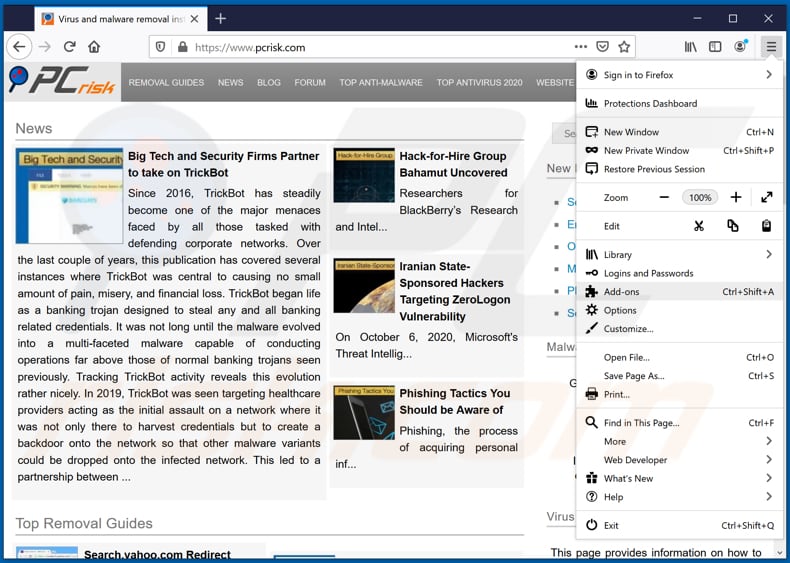This screenshot has width=790, height=563.
Task: Expand the Web Developer submenu
Action: (x=768, y=460)
